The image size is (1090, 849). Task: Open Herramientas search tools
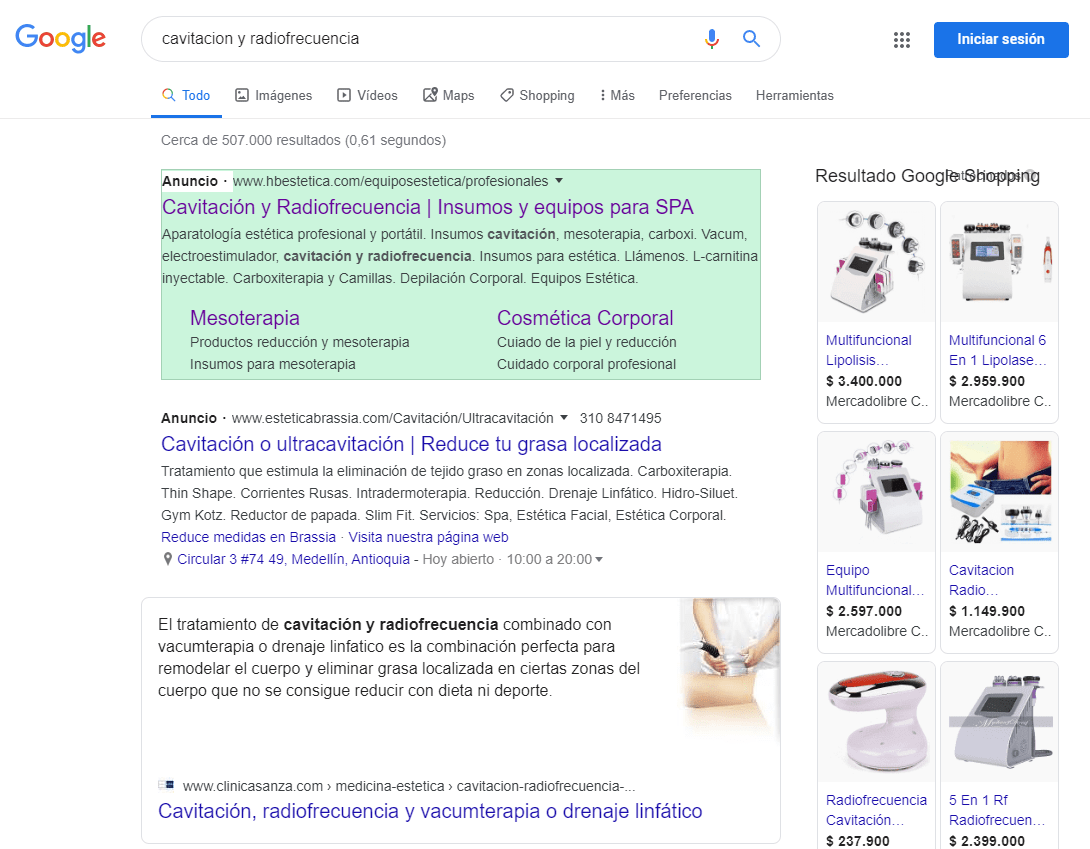794,96
